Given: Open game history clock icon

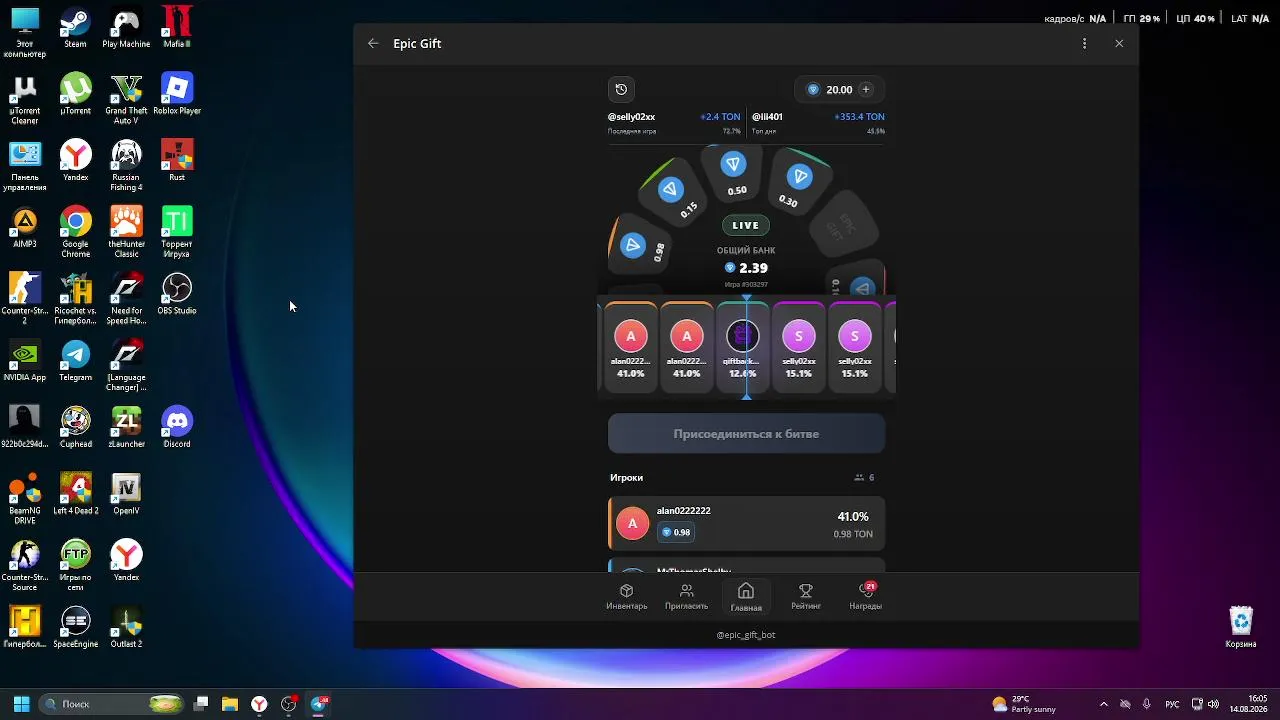Looking at the screenshot, I should point(621,89).
